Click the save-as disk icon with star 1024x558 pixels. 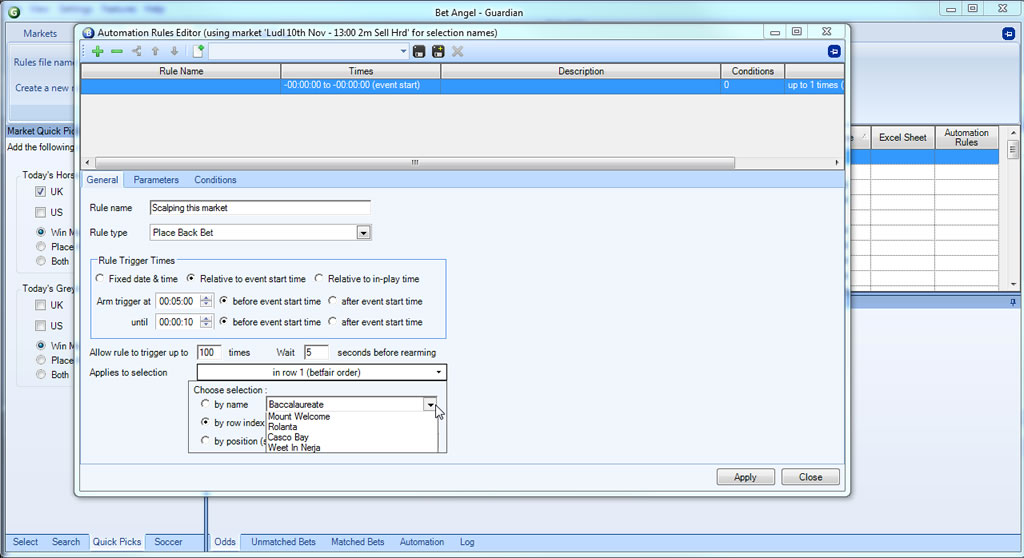(x=438, y=51)
